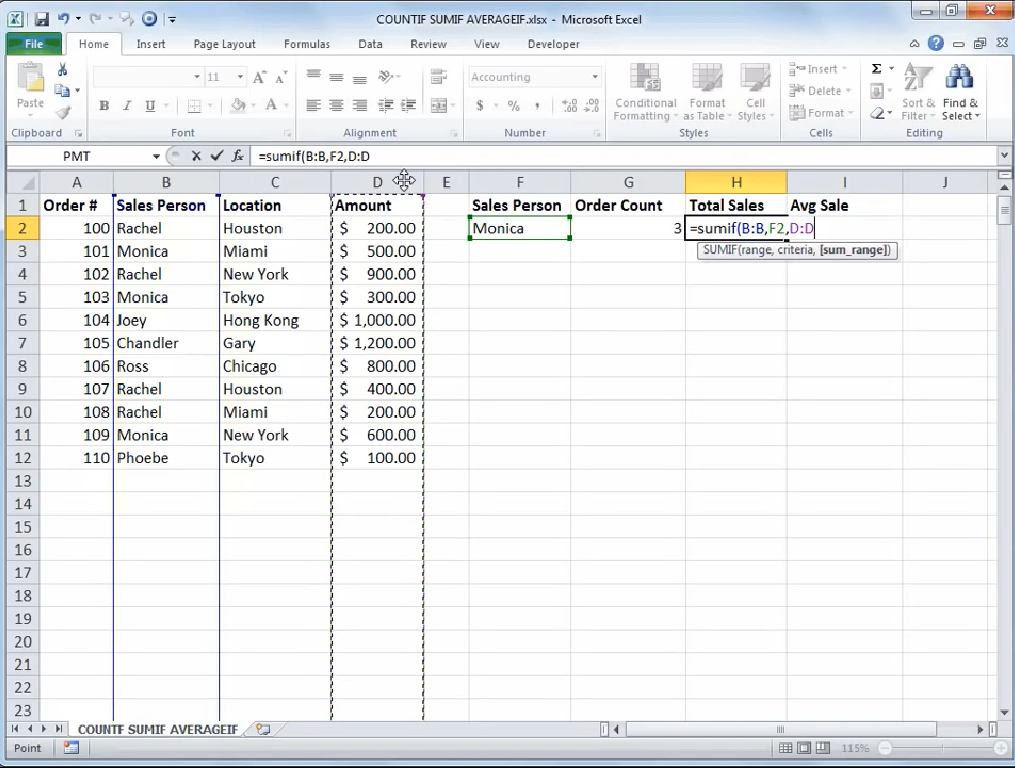Select the COUNTIF SUMIF AVERAGEIF sheet tab
The image size is (1015, 768).
156,729
